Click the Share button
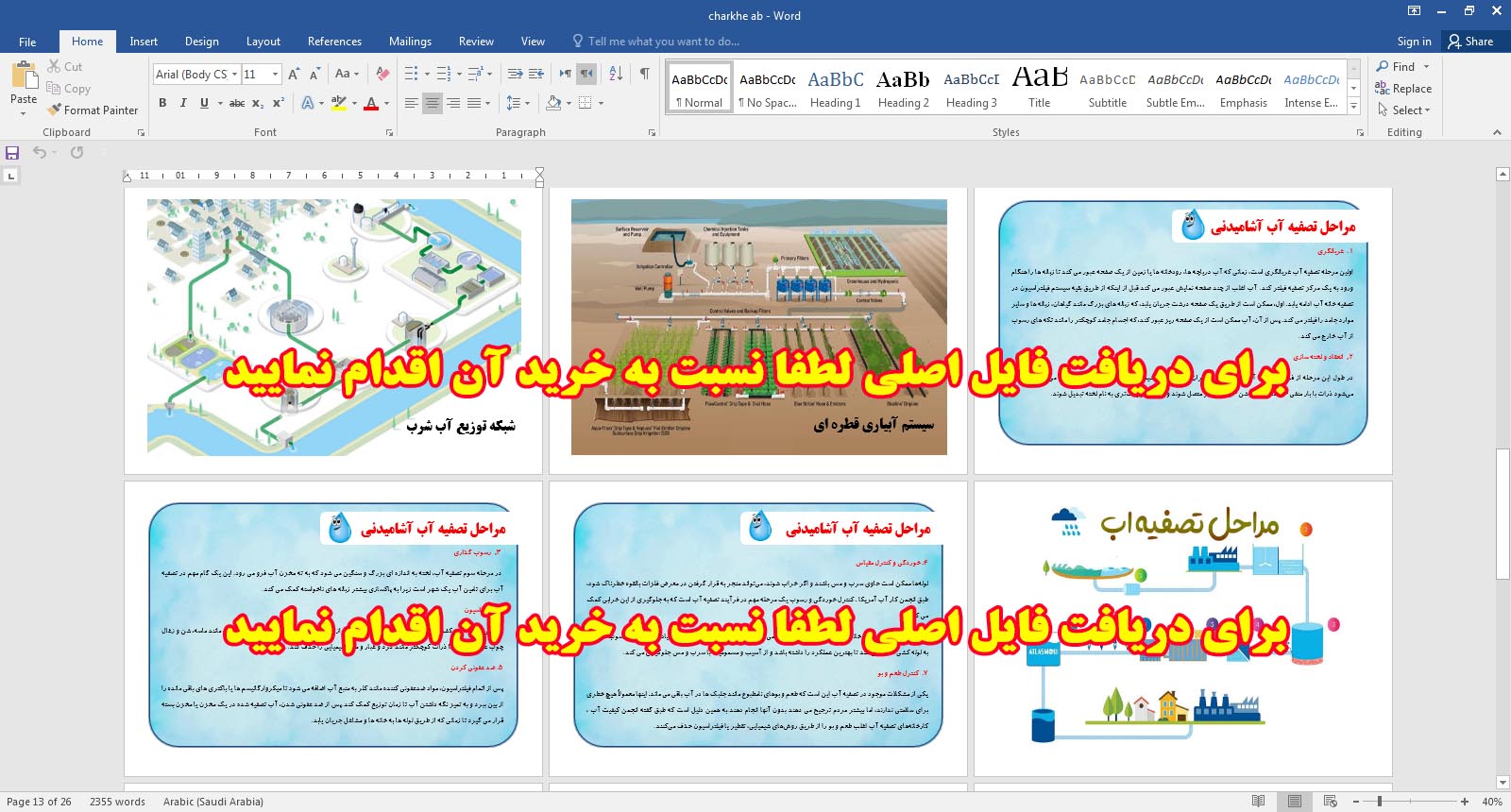This screenshot has width=1511, height=812. [1470, 42]
